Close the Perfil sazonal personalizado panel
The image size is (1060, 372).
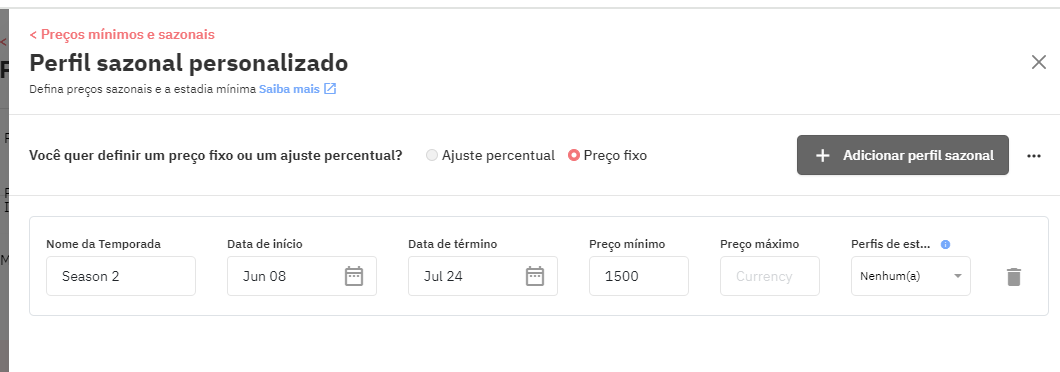point(1038,62)
